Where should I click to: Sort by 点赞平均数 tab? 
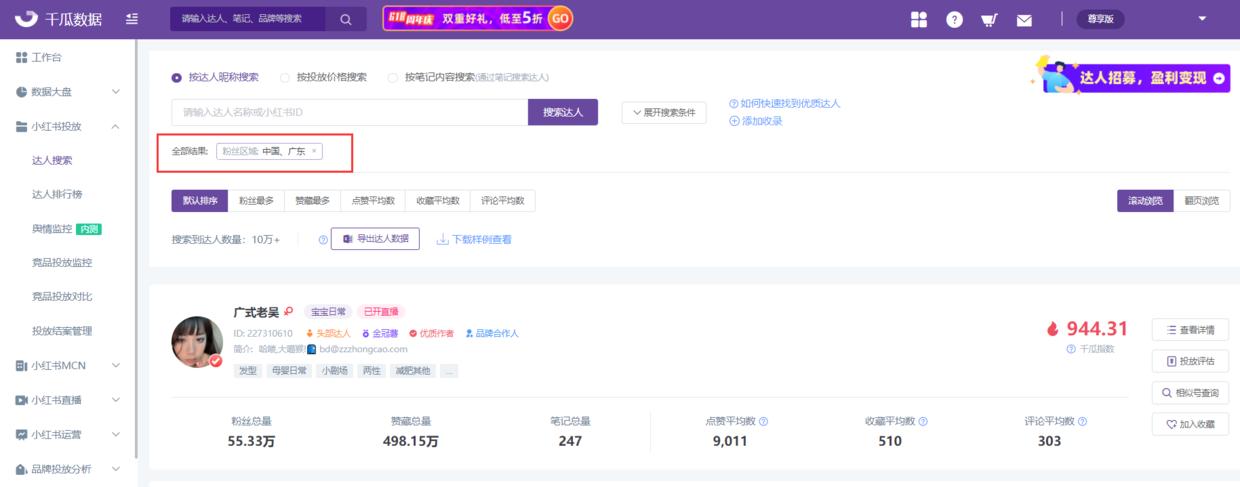[x=372, y=201]
